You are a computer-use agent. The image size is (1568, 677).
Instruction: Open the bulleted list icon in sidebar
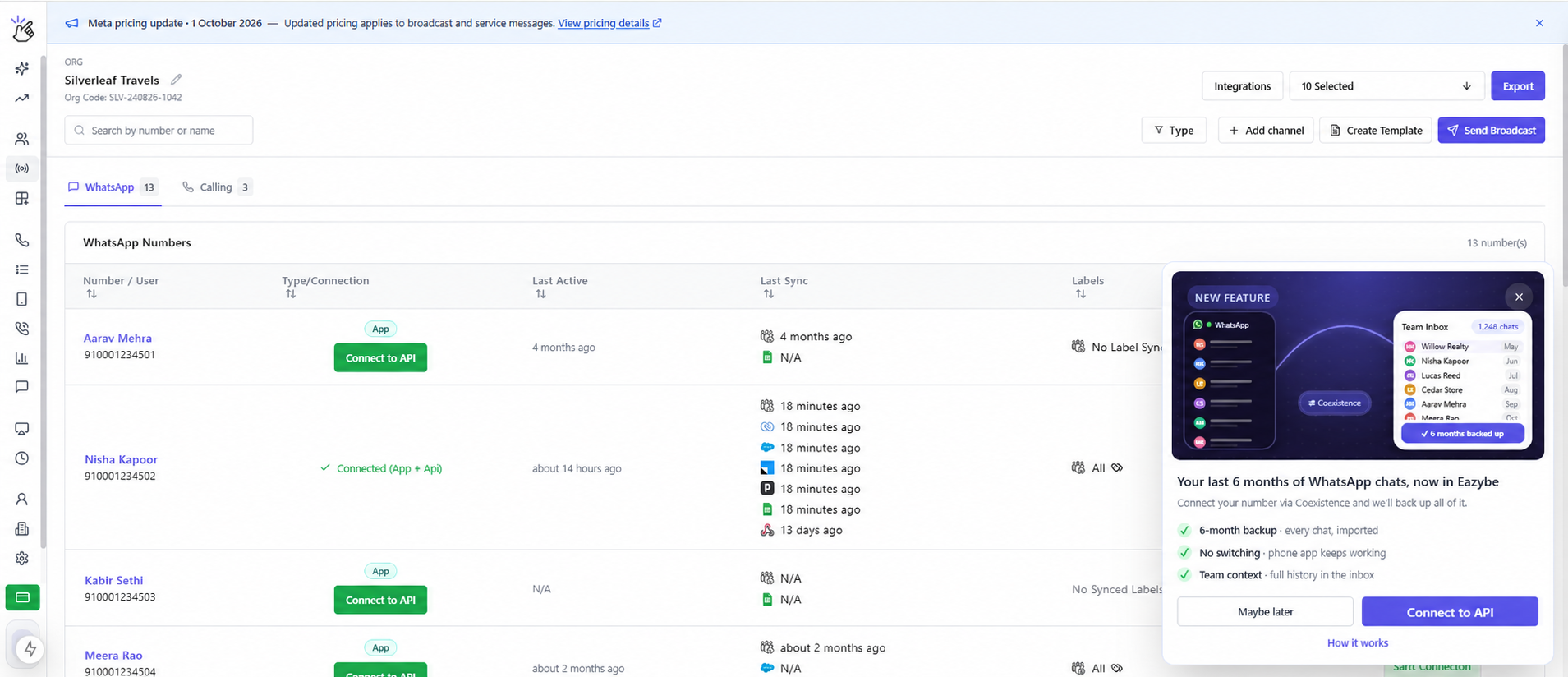(x=22, y=269)
